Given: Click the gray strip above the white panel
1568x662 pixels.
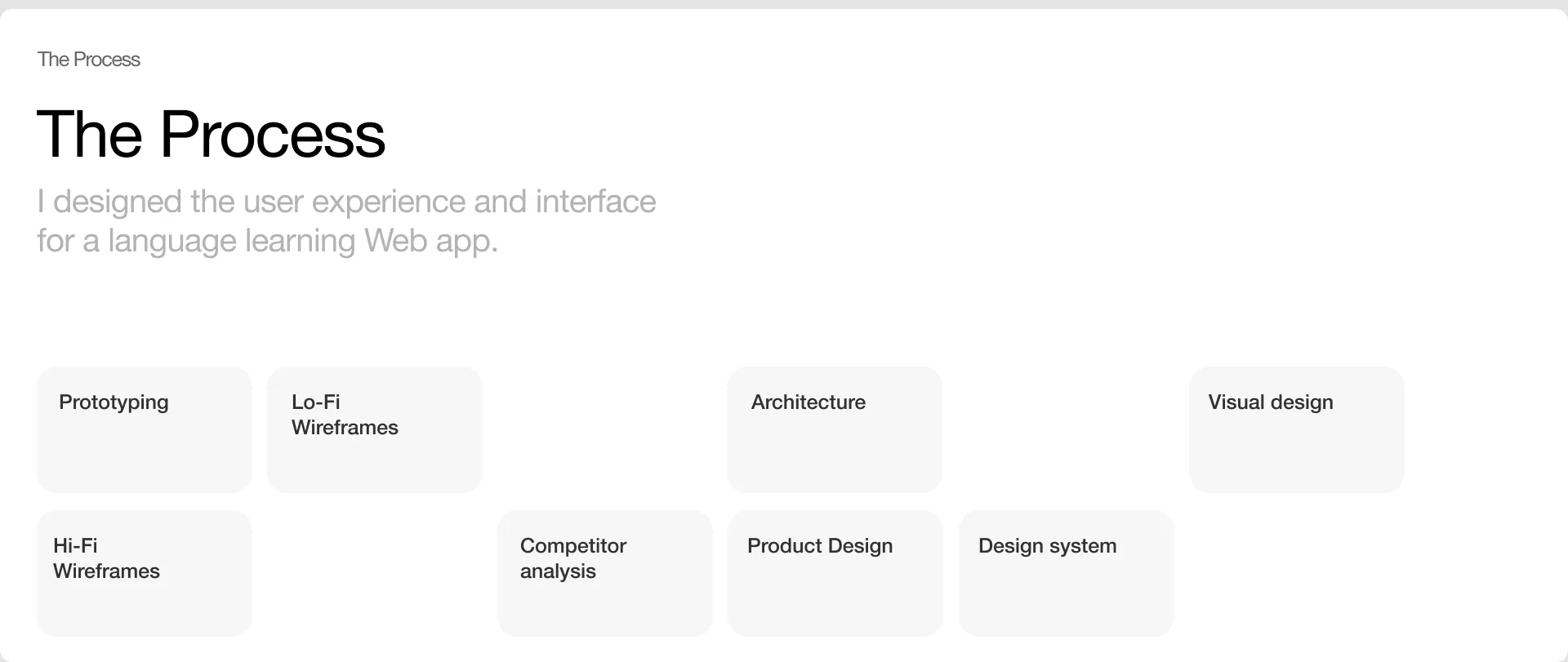Looking at the screenshot, I should [x=784, y=4].
